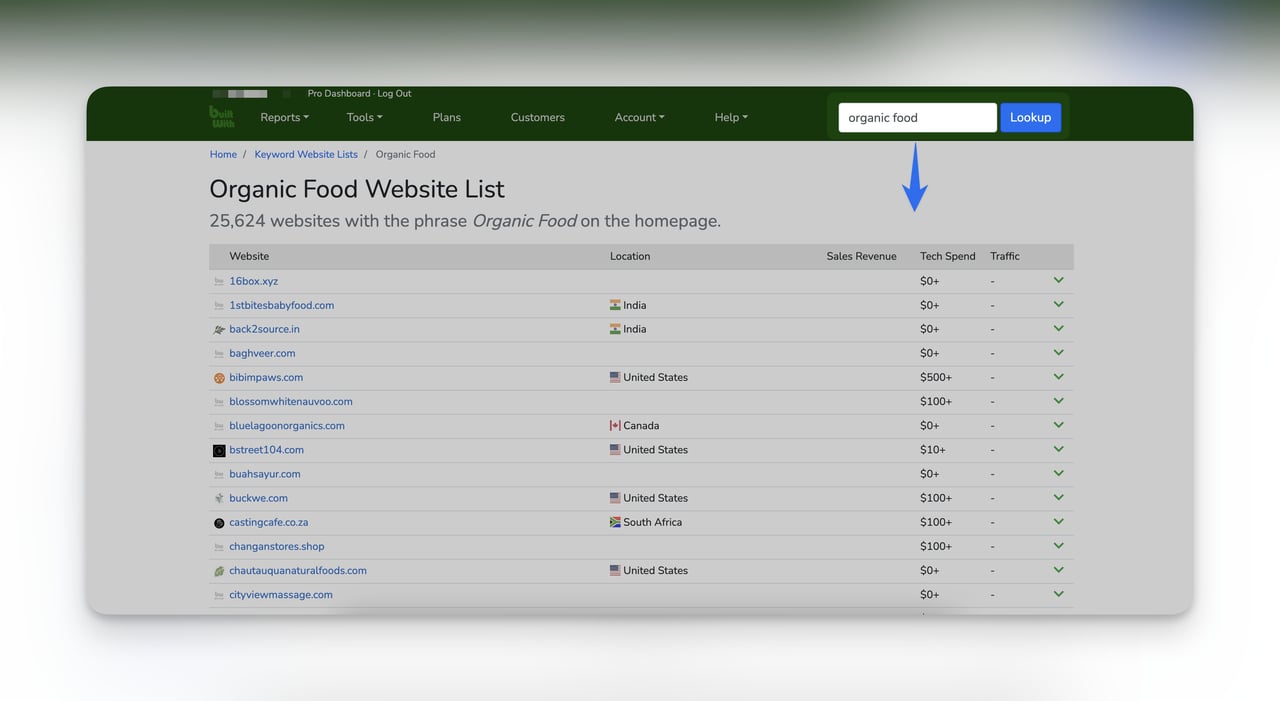Open the bibimpaws.com link

point(266,377)
